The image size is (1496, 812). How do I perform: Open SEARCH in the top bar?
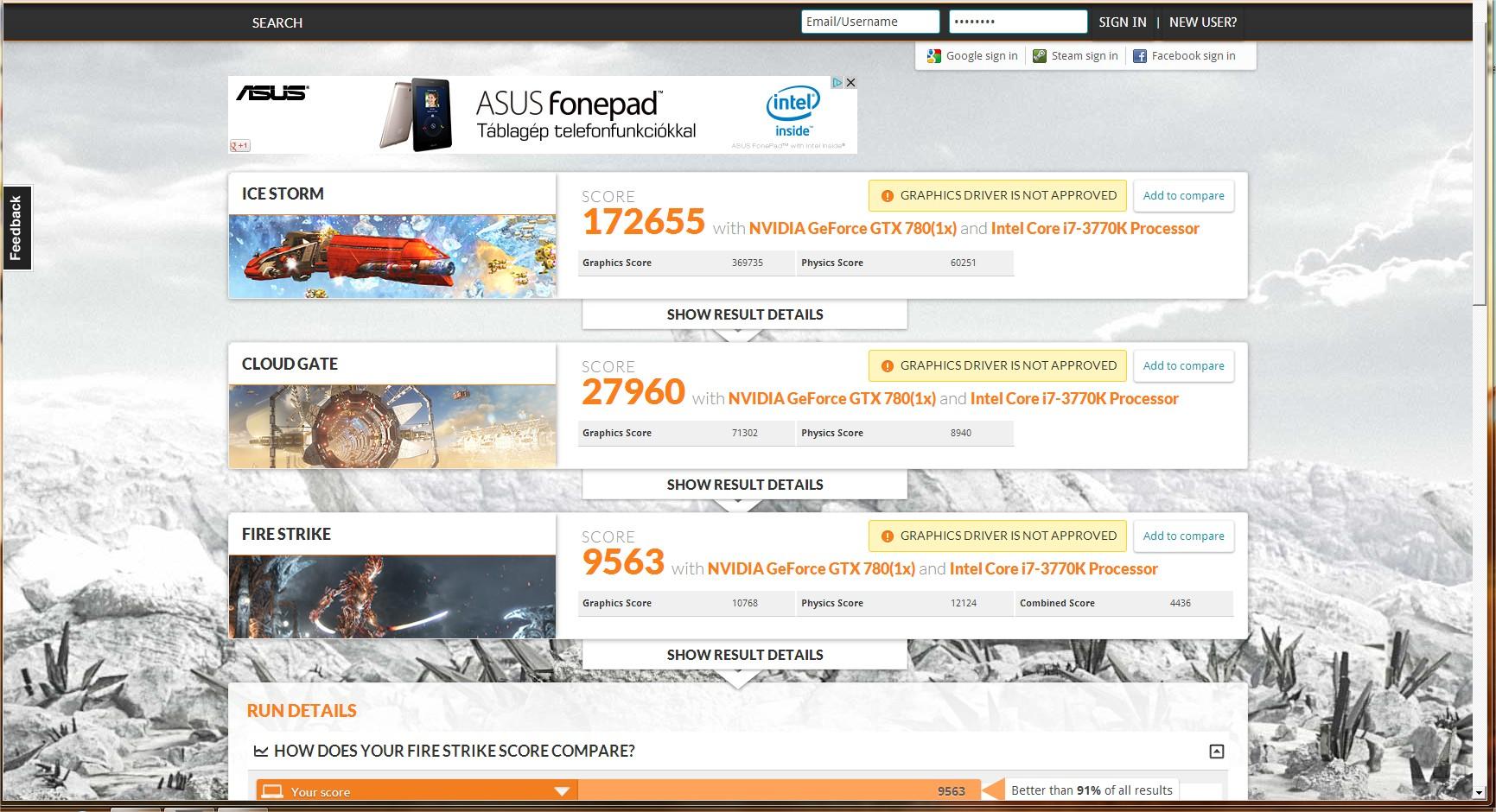coord(277,23)
